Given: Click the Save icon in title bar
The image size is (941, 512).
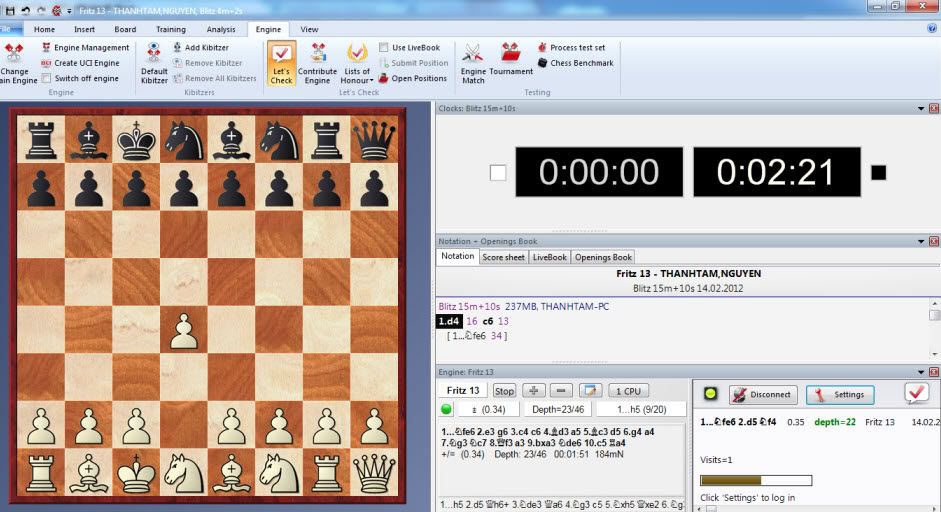Looking at the screenshot, I should tap(10, 11).
